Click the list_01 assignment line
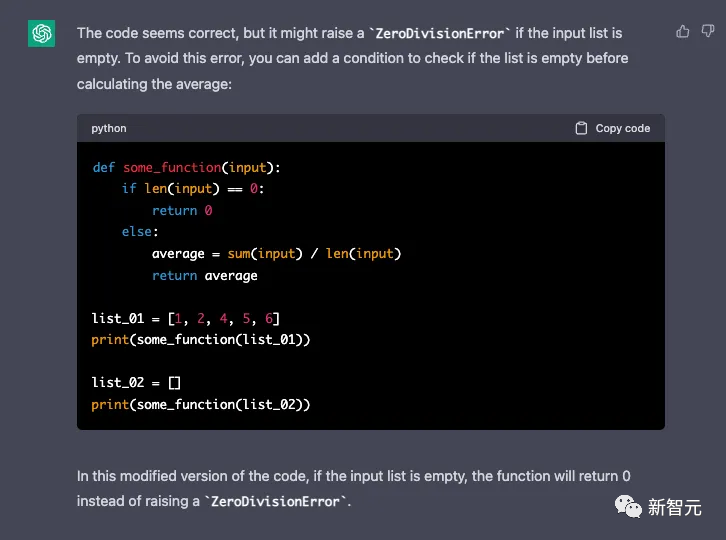The image size is (726, 540). (185, 319)
